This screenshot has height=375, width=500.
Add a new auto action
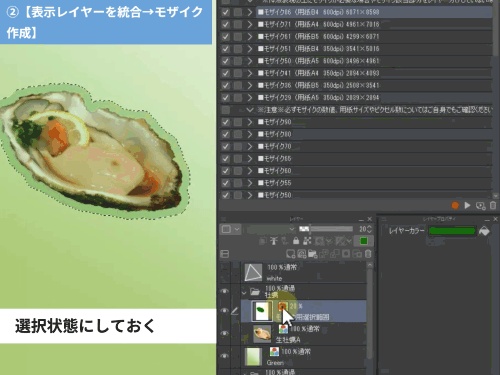coord(480,206)
